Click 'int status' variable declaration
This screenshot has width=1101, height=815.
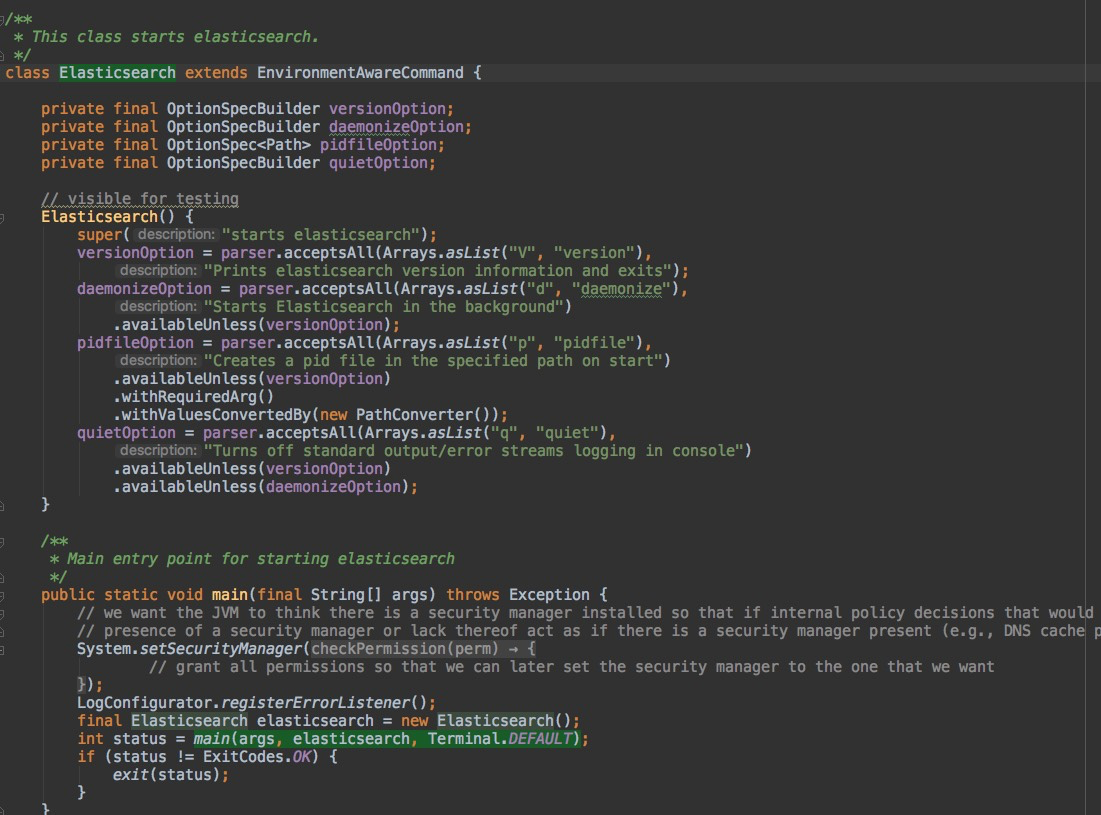pos(121,739)
